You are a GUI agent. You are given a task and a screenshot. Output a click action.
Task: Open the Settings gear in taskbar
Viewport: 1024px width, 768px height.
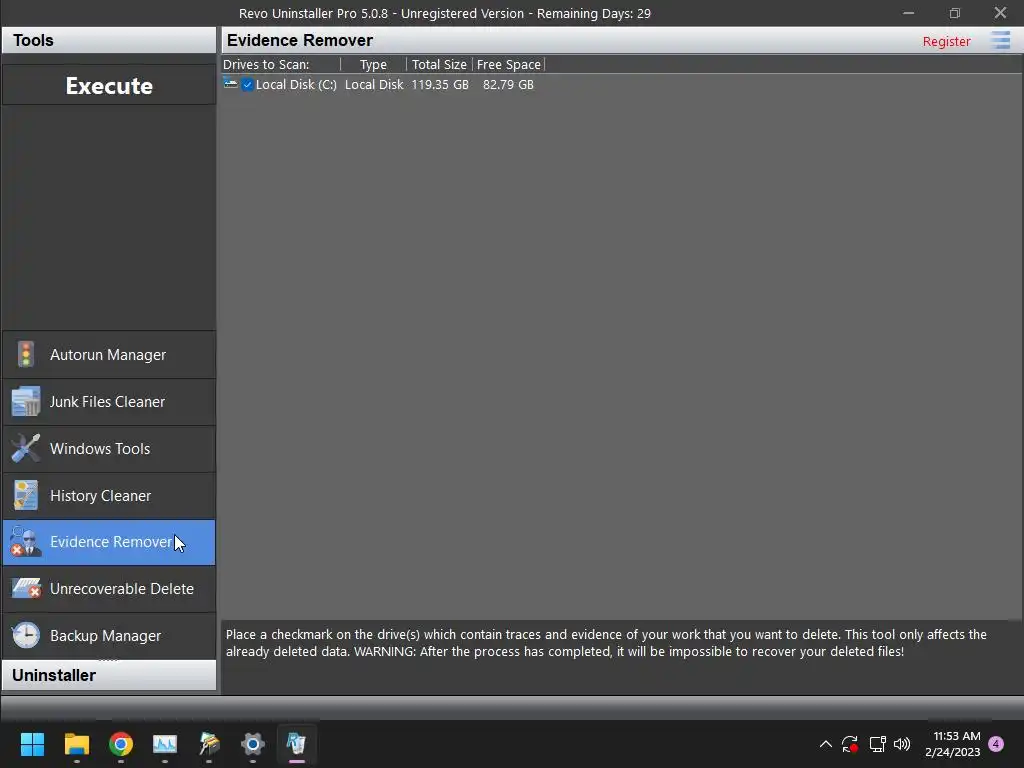click(253, 744)
